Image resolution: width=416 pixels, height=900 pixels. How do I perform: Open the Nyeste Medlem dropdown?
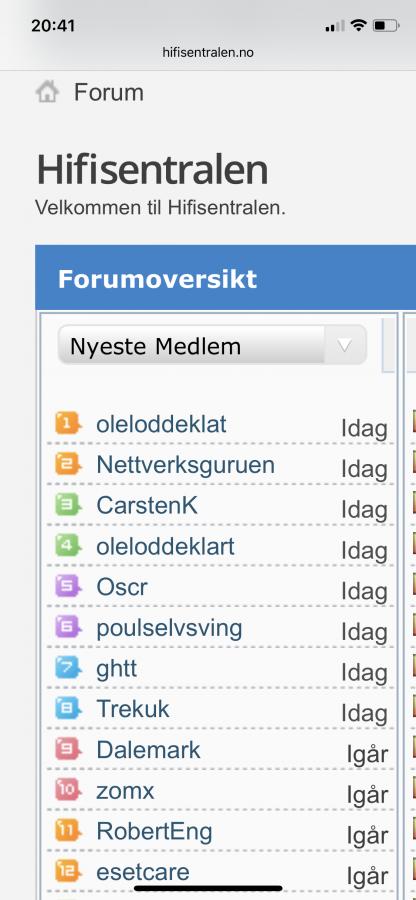[212, 346]
